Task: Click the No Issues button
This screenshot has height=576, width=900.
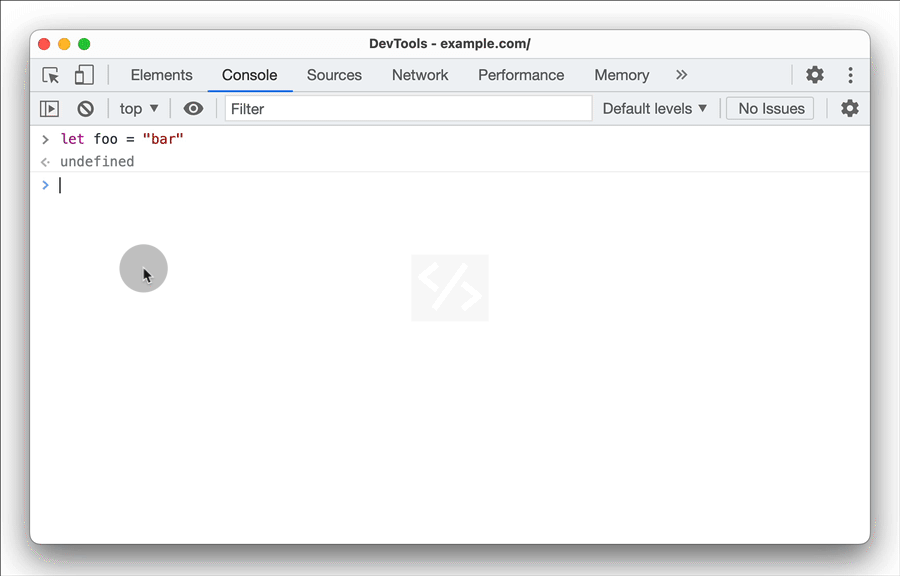Action: point(770,108)
